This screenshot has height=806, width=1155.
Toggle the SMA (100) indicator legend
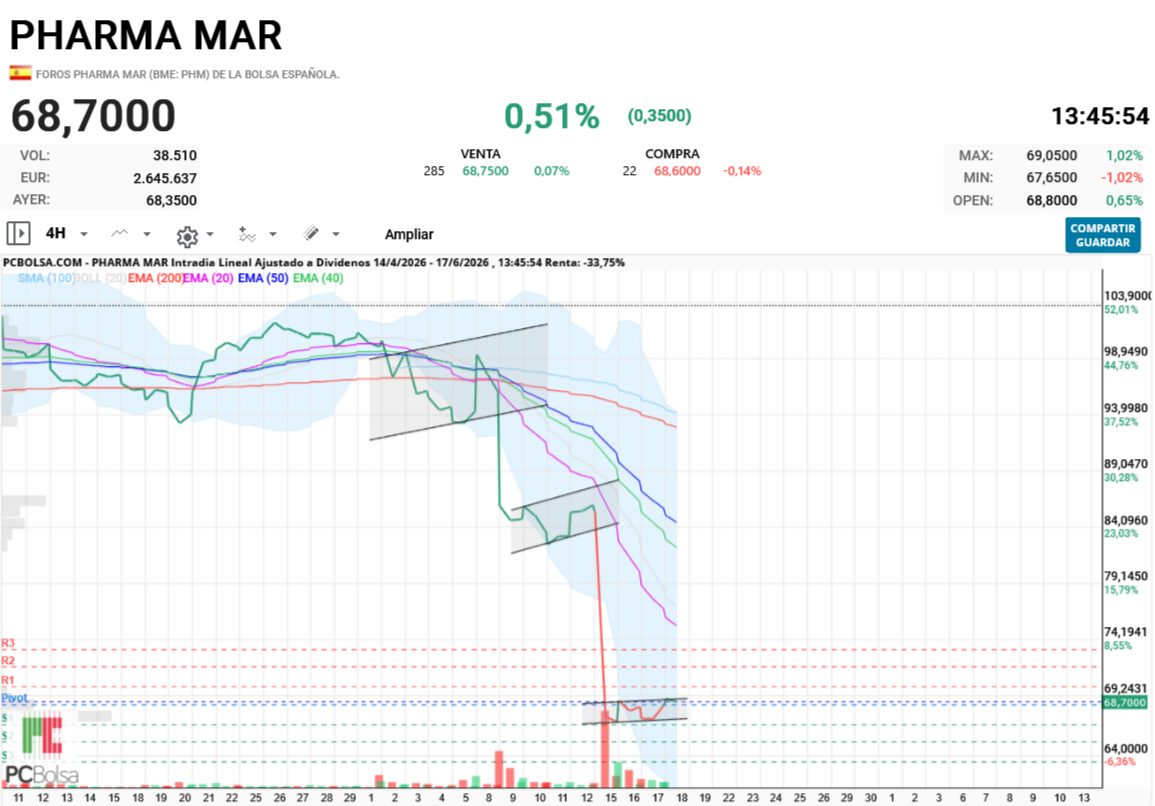click(46, 278)
